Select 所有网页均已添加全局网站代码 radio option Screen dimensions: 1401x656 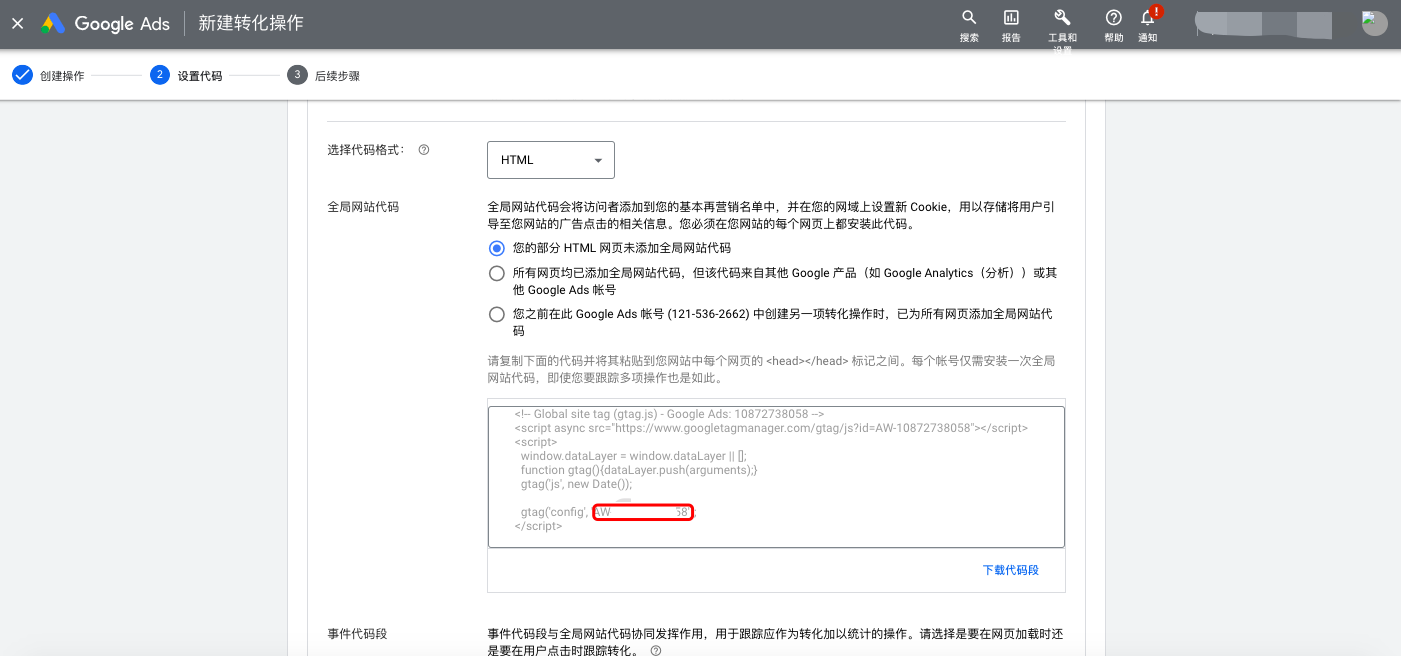[497, 273]
